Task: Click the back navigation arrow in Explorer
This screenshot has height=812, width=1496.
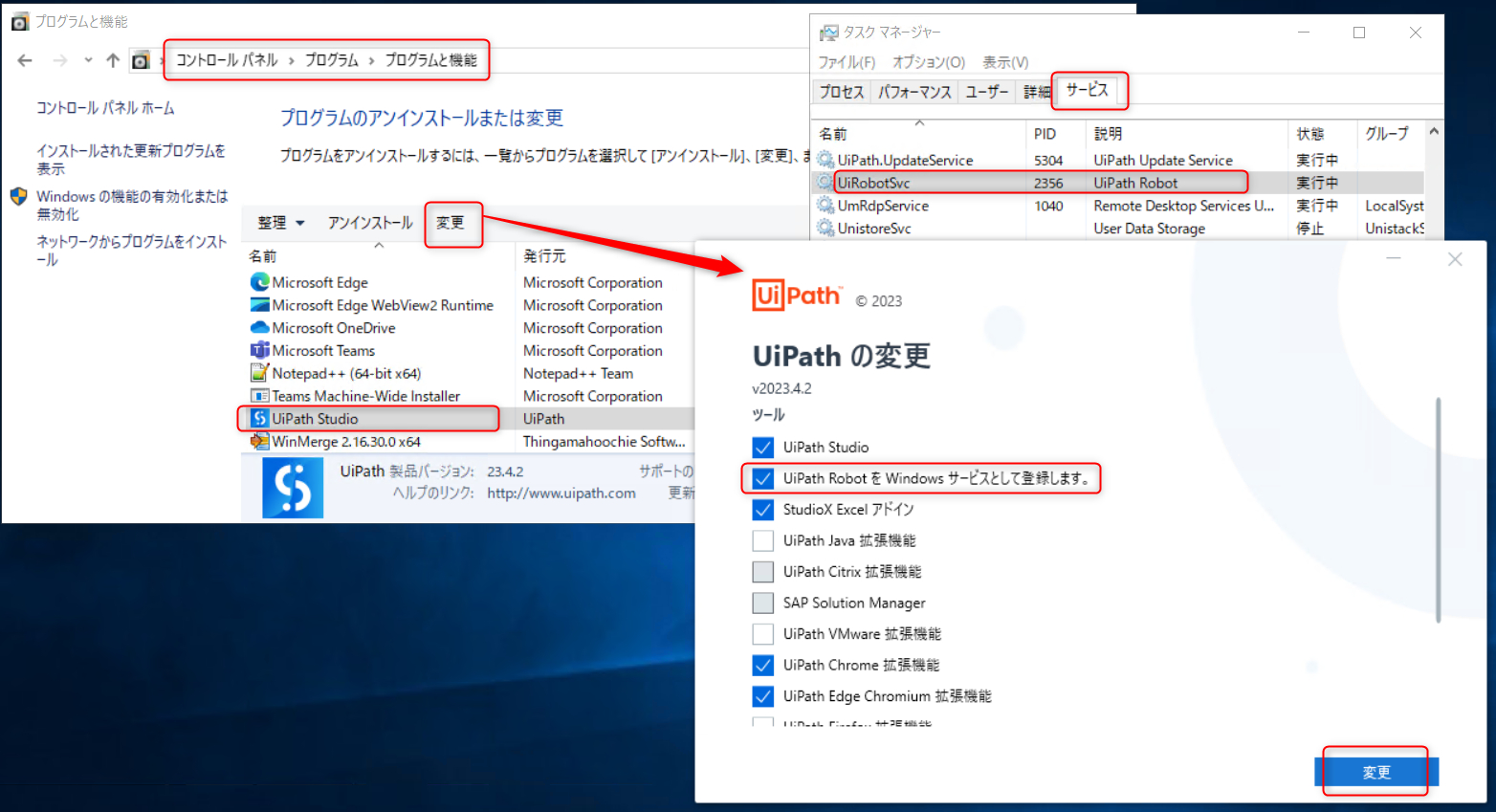Action: [x=23, y=59]
